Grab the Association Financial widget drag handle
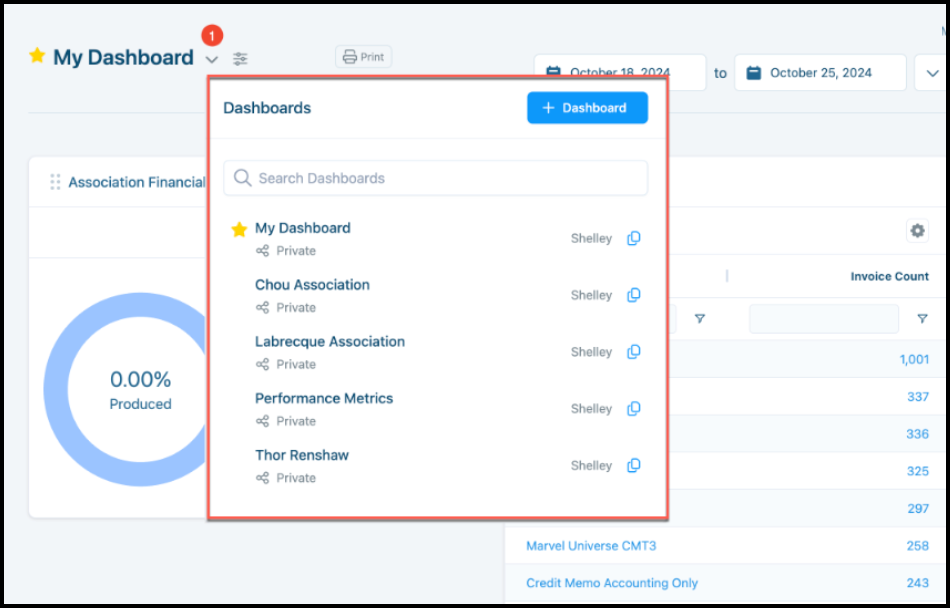Screen dimensions: 950x608 [55, 182]
